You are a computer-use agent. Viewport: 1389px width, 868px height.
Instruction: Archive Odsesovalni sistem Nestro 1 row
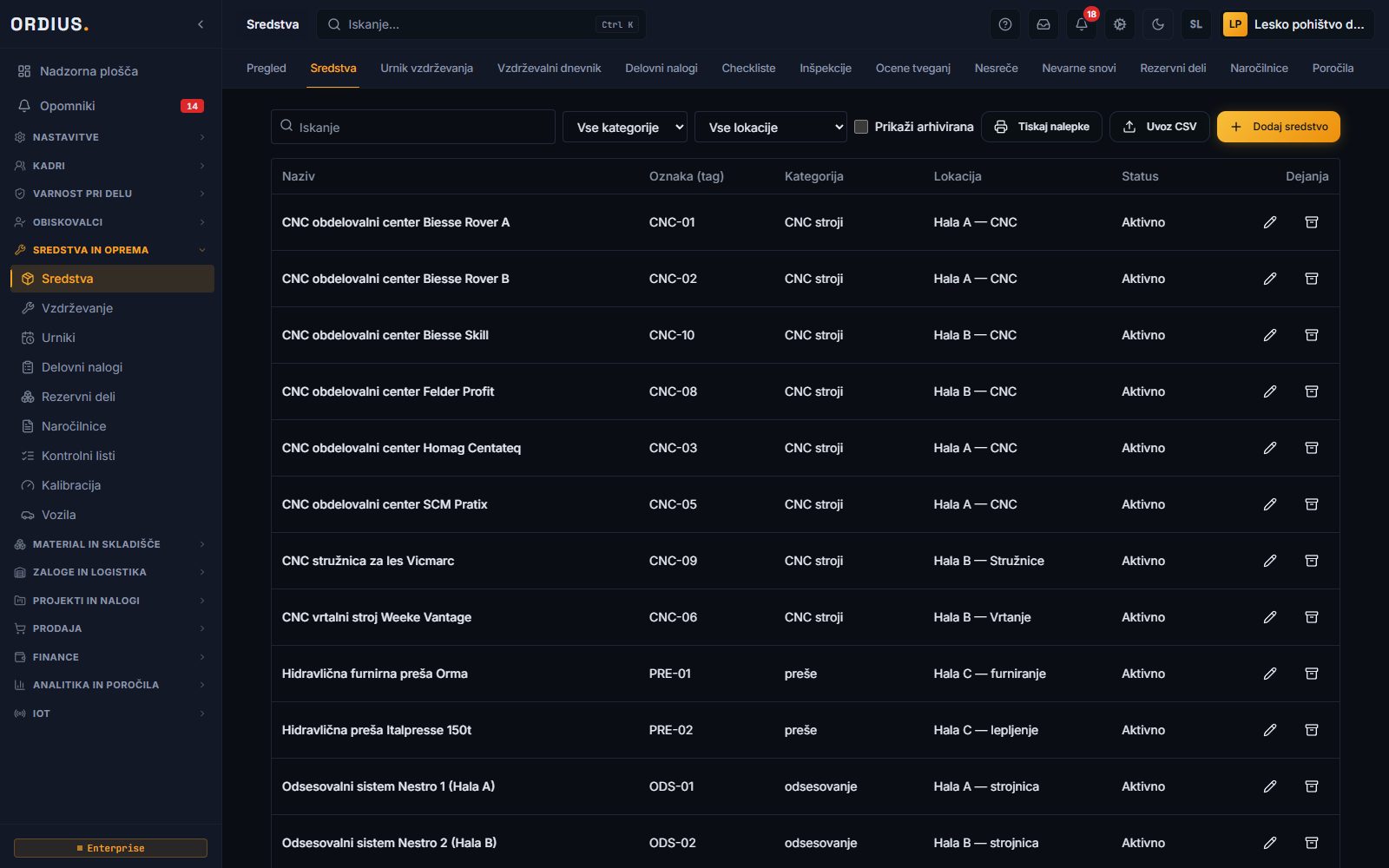(1312, 786)
